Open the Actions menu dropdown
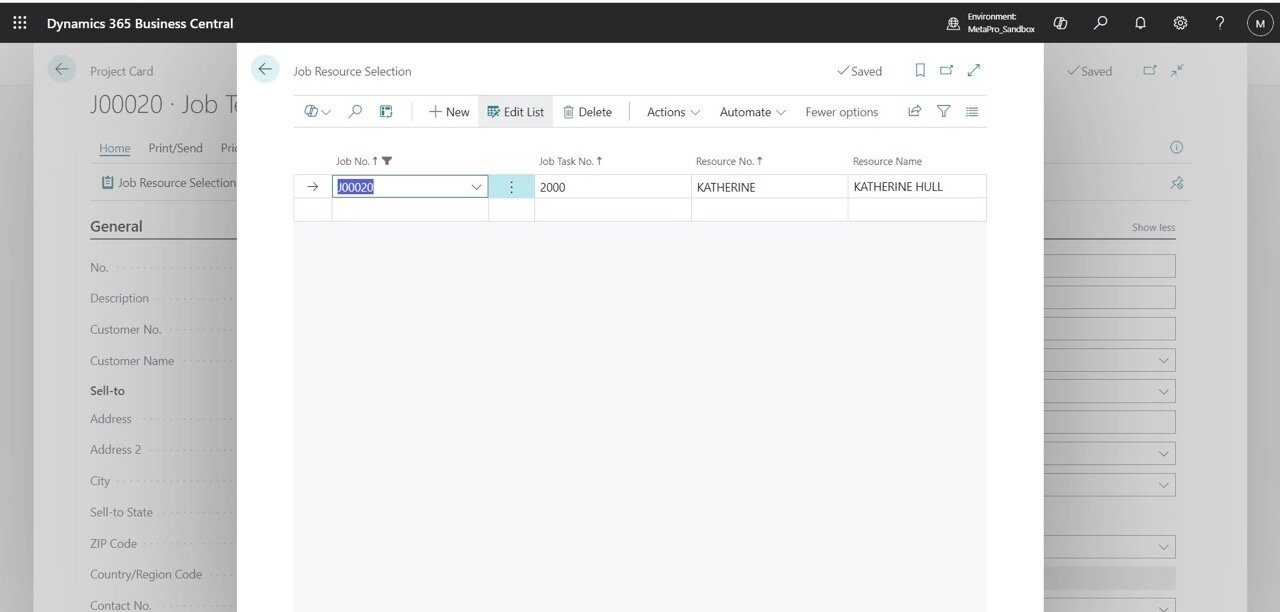This screenshot has height=612, width=1280. click(673, 112)
